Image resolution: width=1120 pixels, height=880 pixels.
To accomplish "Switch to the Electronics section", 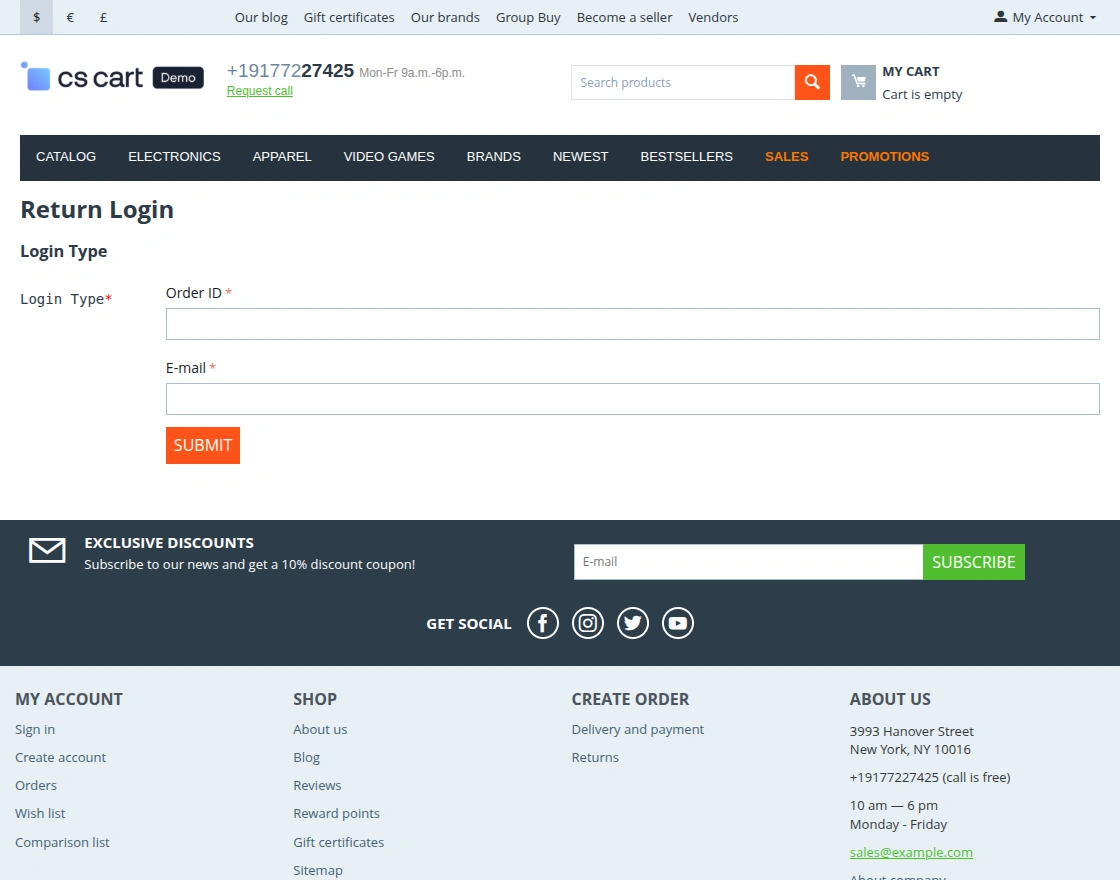I will coord(174,156).
